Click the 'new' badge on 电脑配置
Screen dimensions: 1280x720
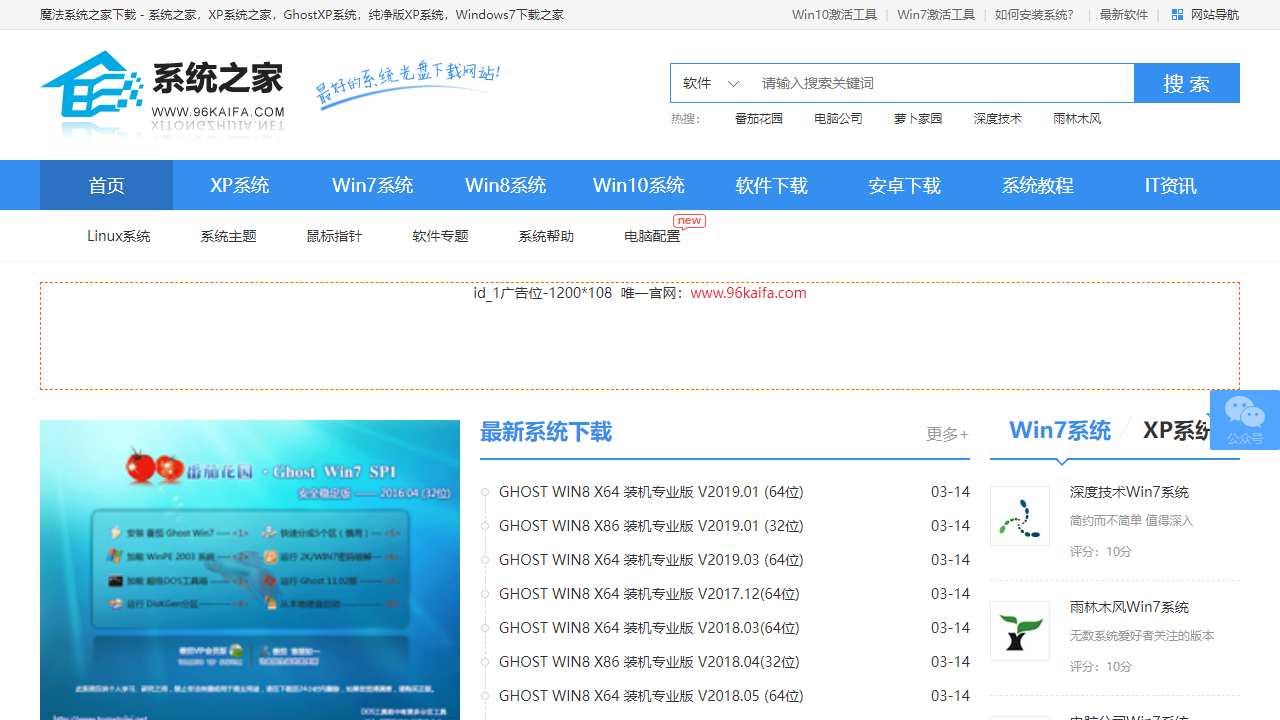pyautogui.click(x=689, y=221)
